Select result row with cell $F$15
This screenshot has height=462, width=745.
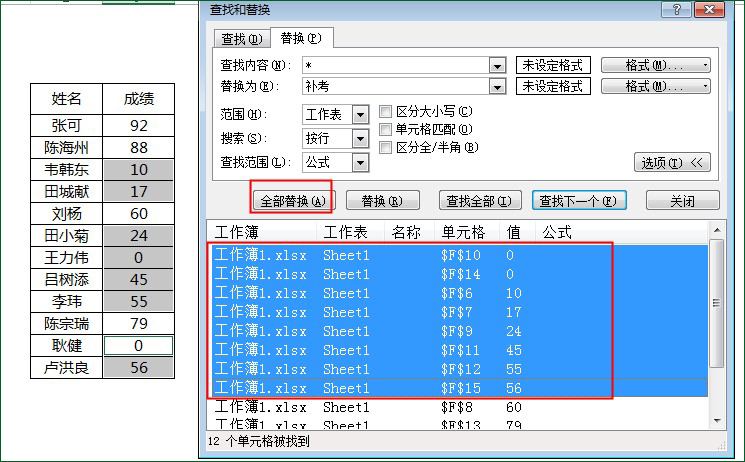point(458,388)
